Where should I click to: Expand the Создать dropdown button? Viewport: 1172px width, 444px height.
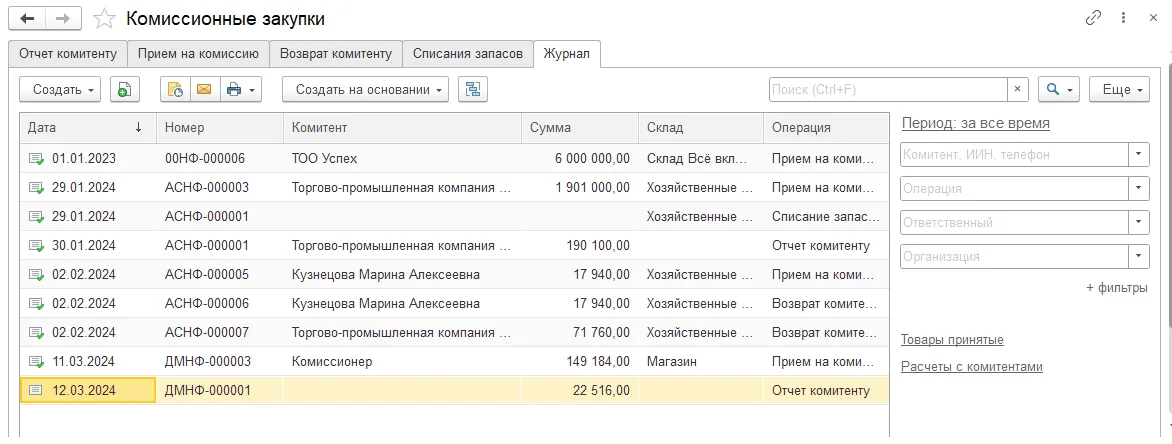coord(59,90)
